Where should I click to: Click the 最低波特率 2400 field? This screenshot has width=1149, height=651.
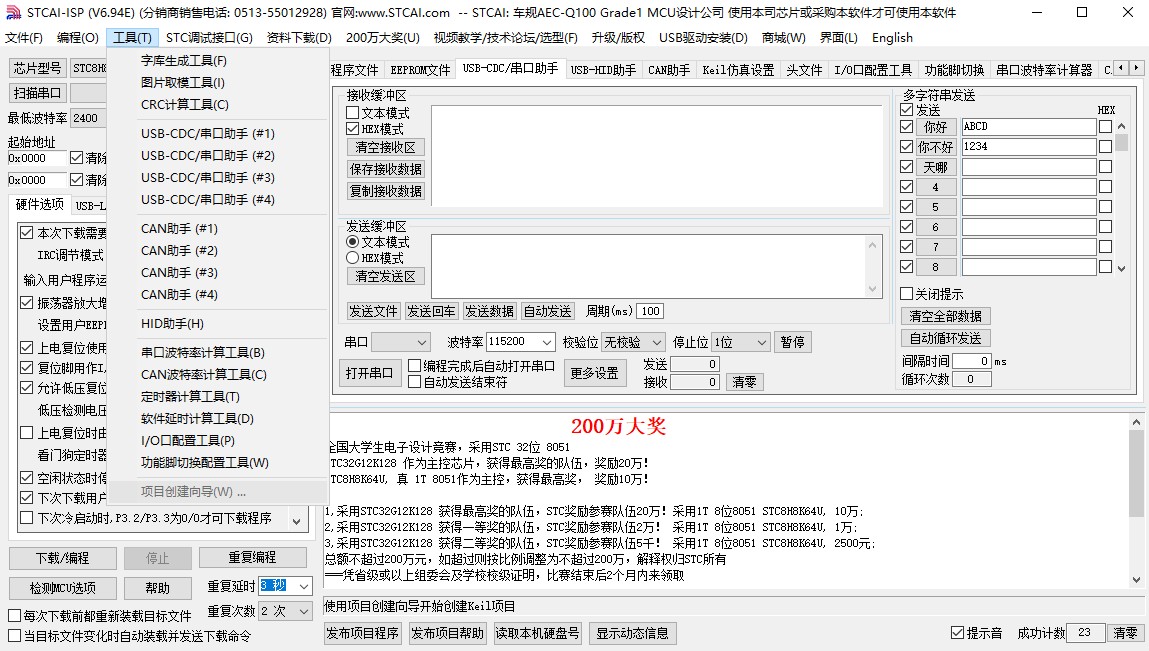click(x=89, y=118)
